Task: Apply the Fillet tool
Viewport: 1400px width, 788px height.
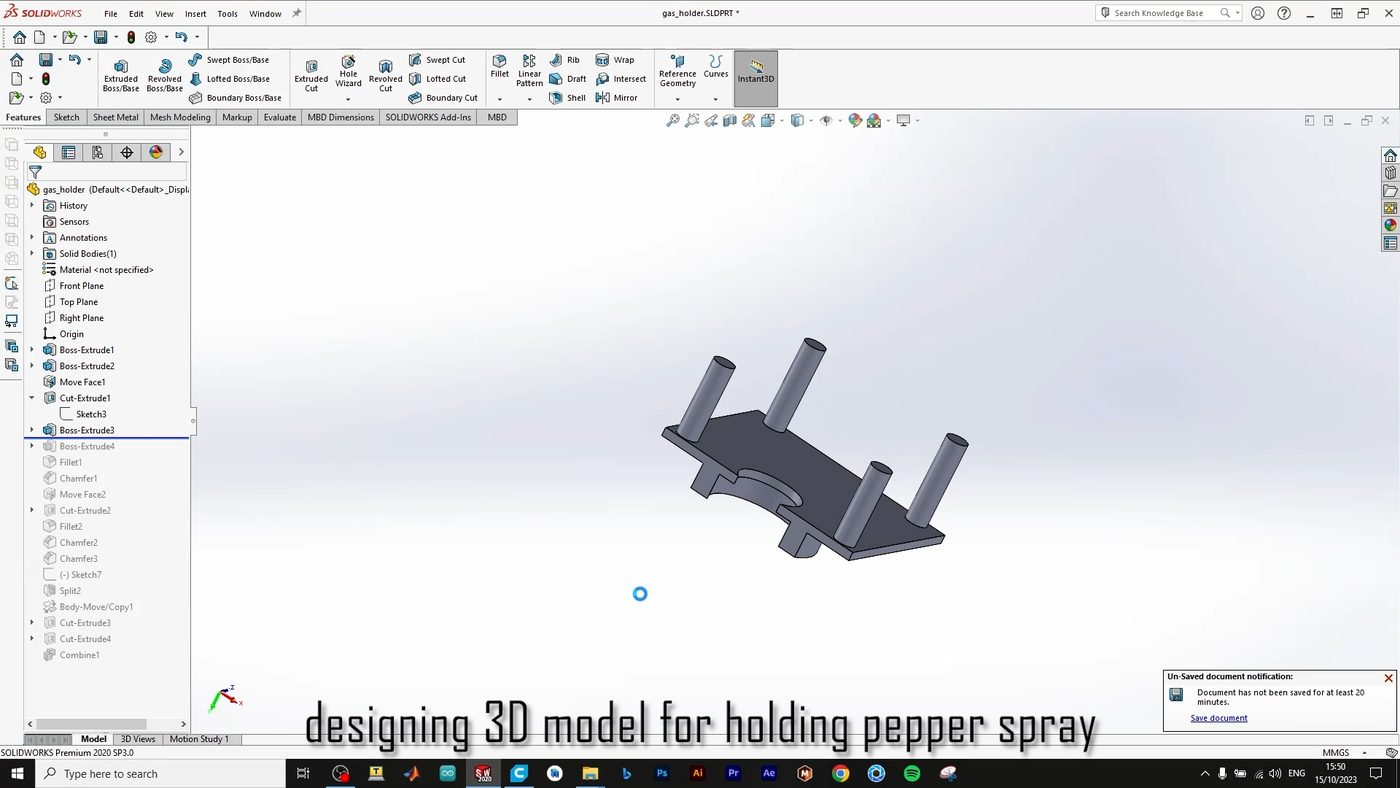Action: point(499,67)
